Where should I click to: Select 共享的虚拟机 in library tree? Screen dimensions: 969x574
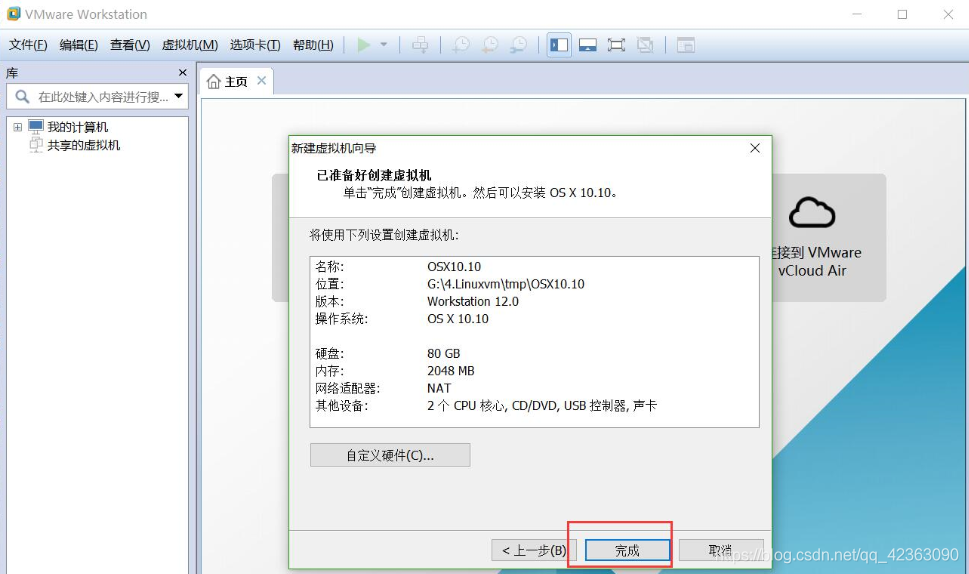tap(83, 145)
